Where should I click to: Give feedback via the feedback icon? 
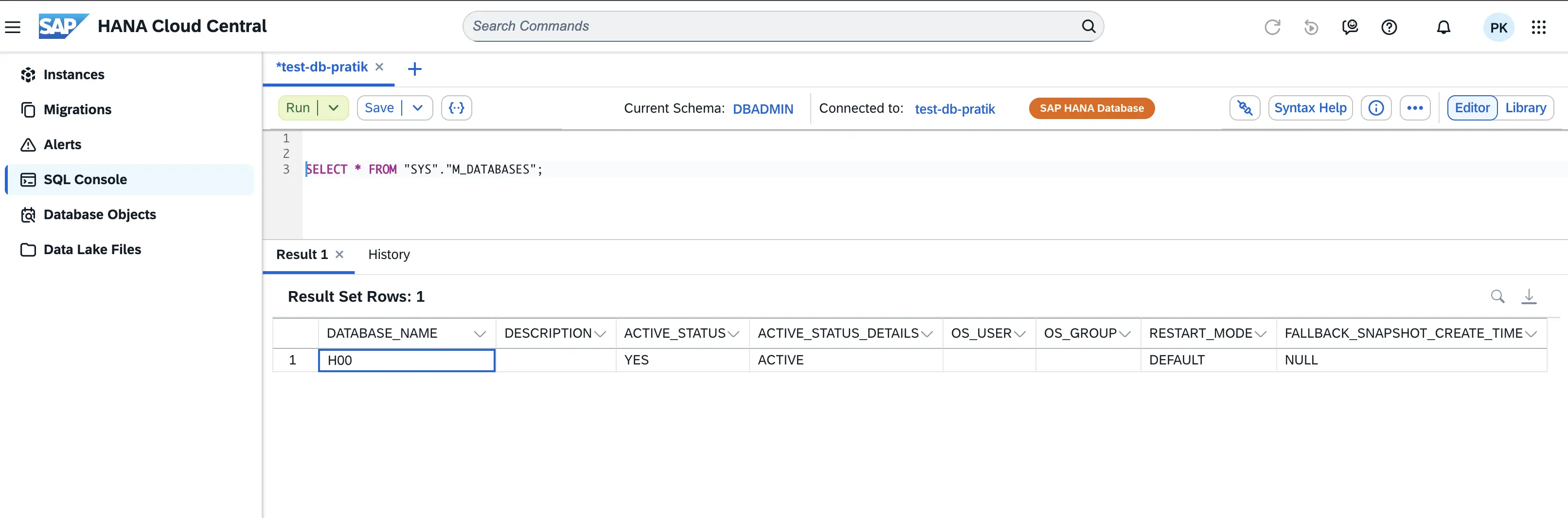[x=1350, y=27]
